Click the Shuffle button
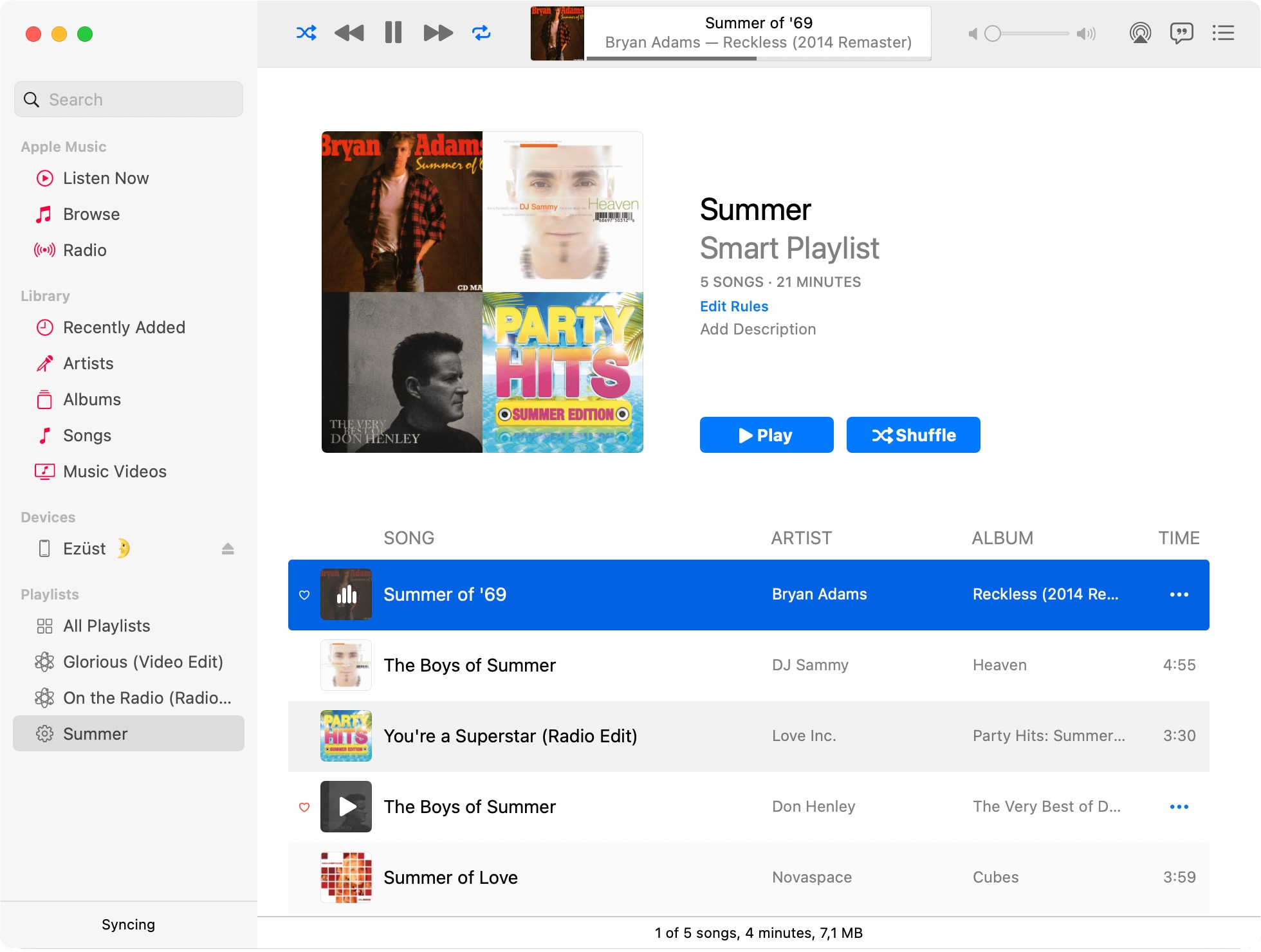 click(x=913, y=435)
